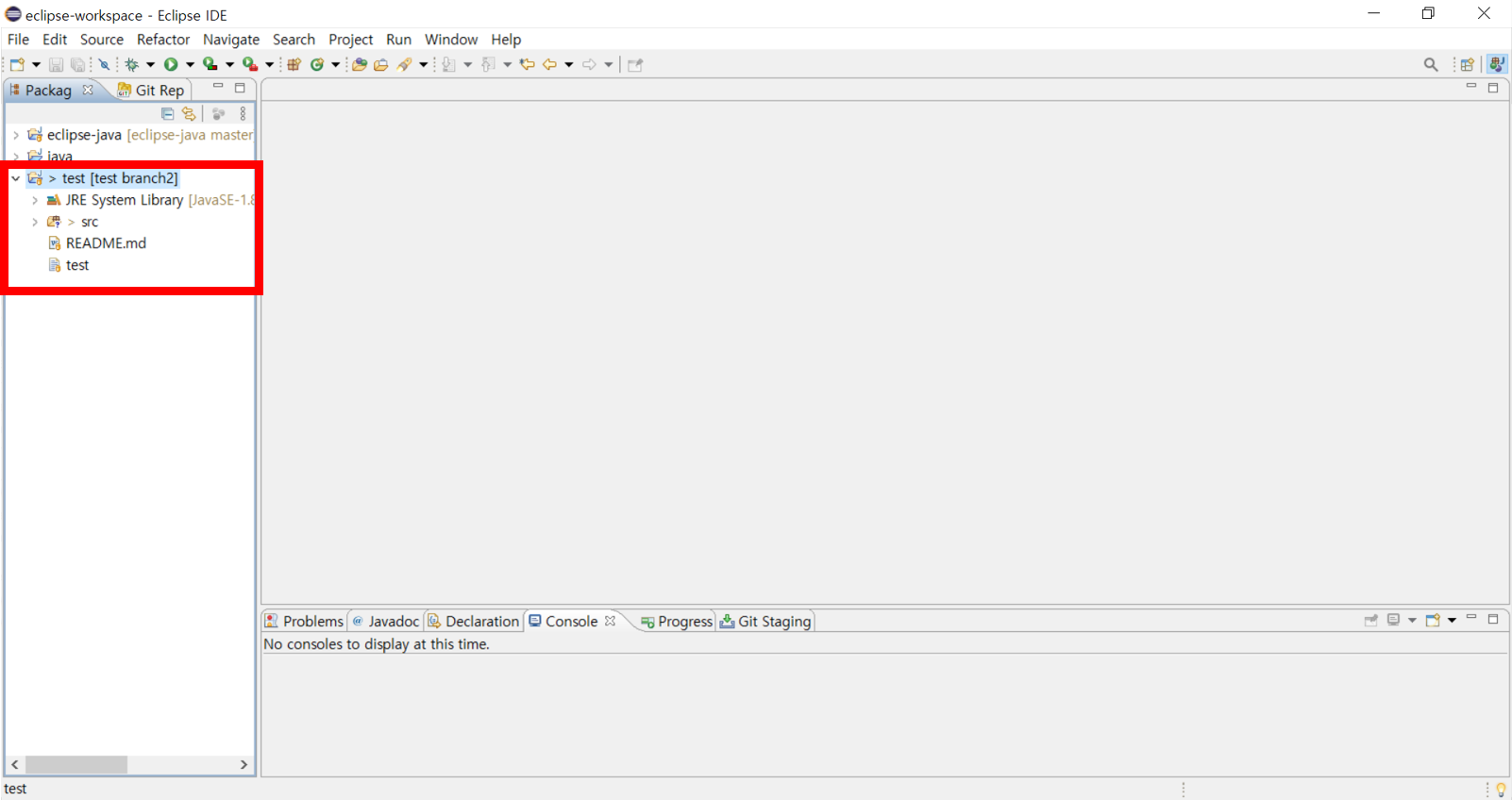The height and width of the screenshot is (800, 1512).
Task: Expand the eclipse-java project node
Action: coord(16,135)
